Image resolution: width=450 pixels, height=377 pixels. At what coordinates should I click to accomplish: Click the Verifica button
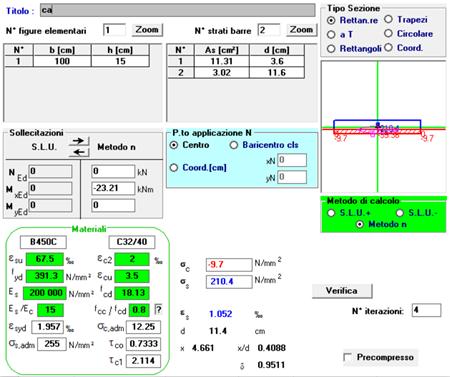(x=342, y=291)
